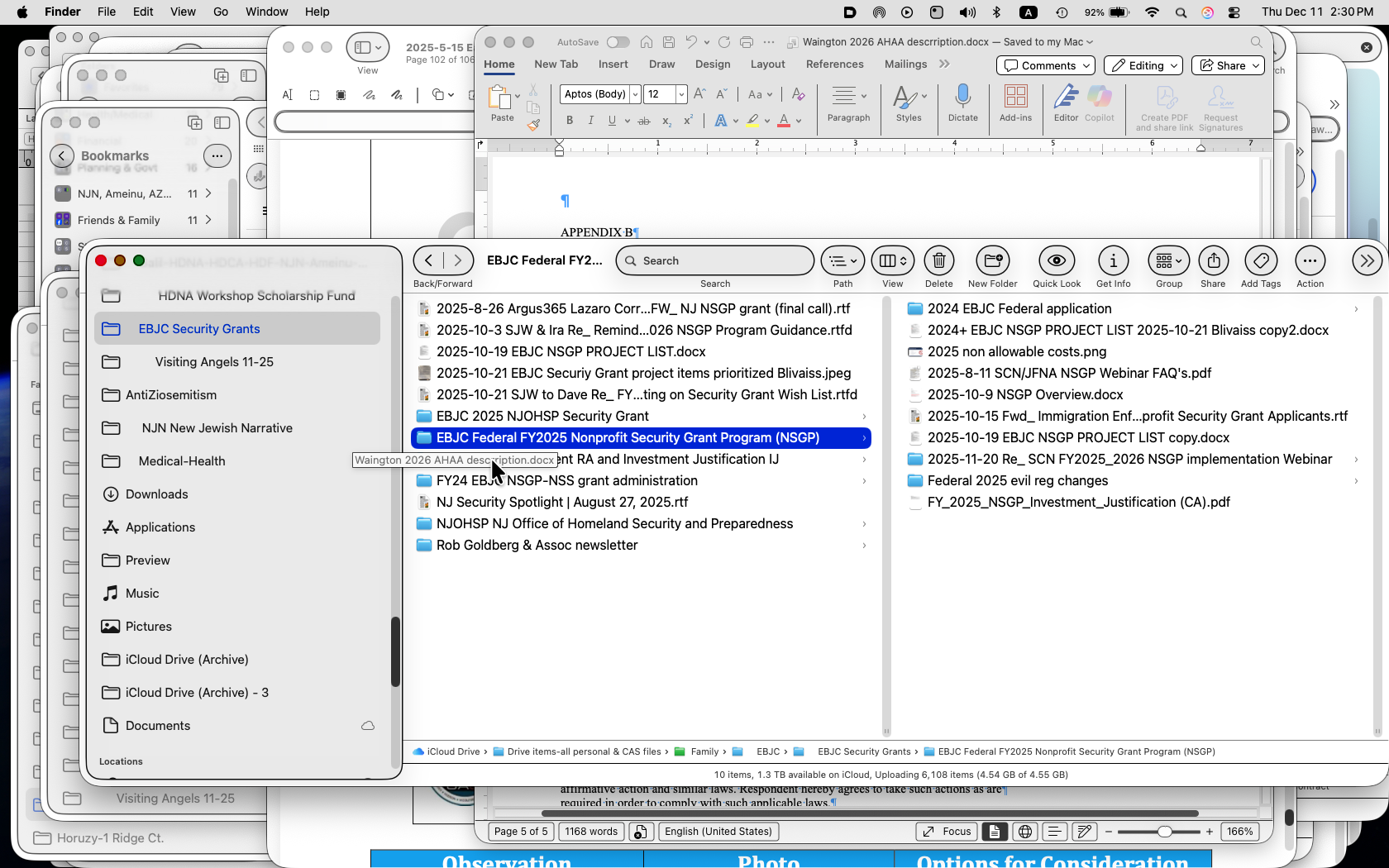Viewport: 1389px width, 868px height.
Task: Switch to the Layout tab in Word
Action: [x=767, y=64]
